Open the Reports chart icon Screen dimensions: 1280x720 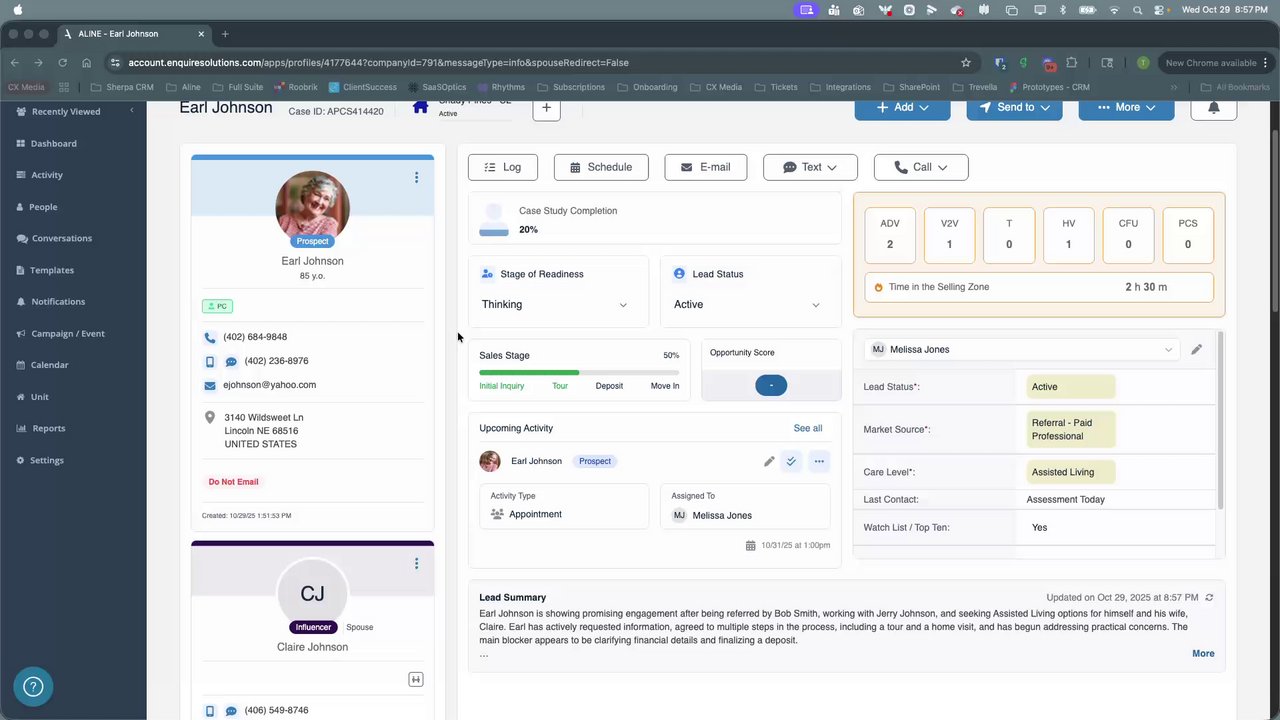click(x=20, y=428)
